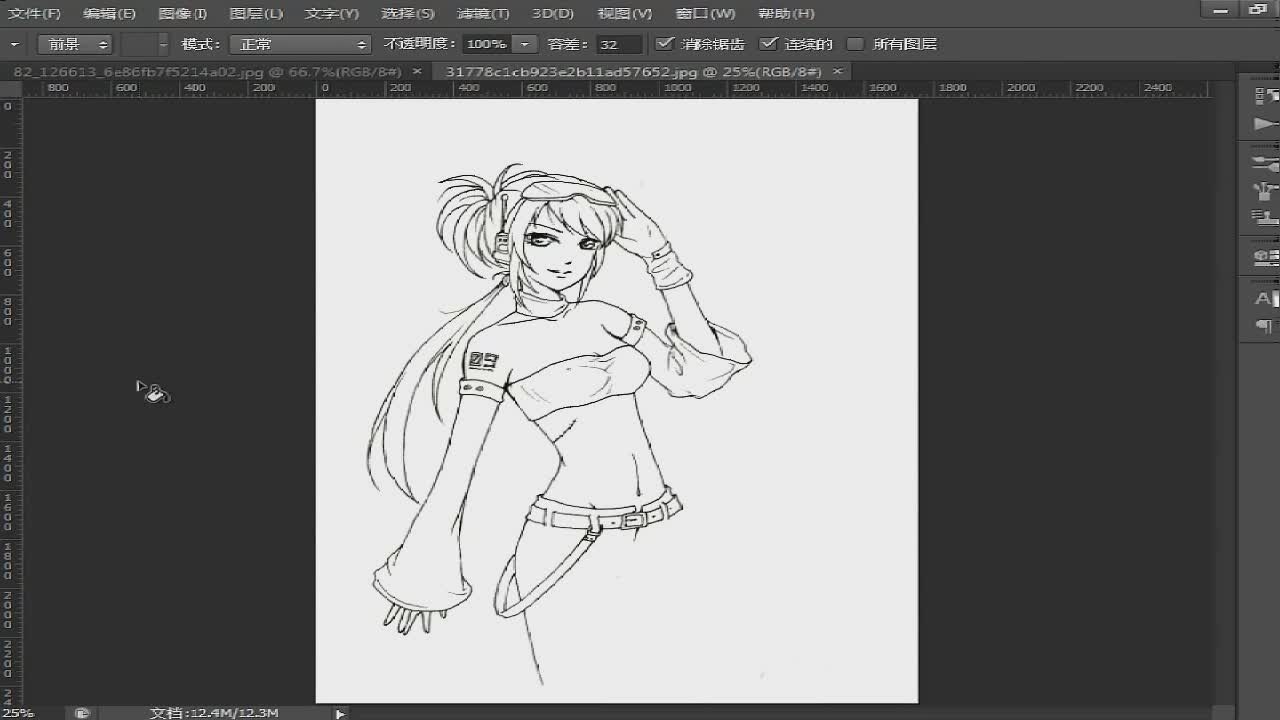Viewport: 1280px width, 720px height.
Task: Open the Character panel 'A' icon
Action: [1266, 298]
